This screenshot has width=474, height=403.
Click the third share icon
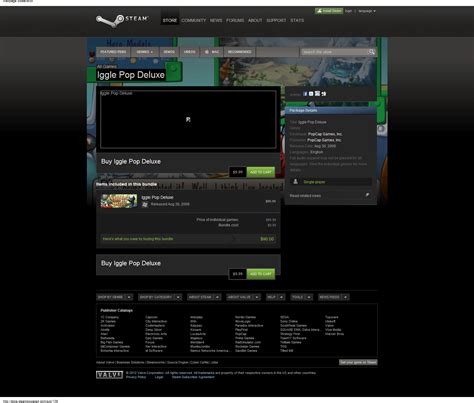point(317,94)
